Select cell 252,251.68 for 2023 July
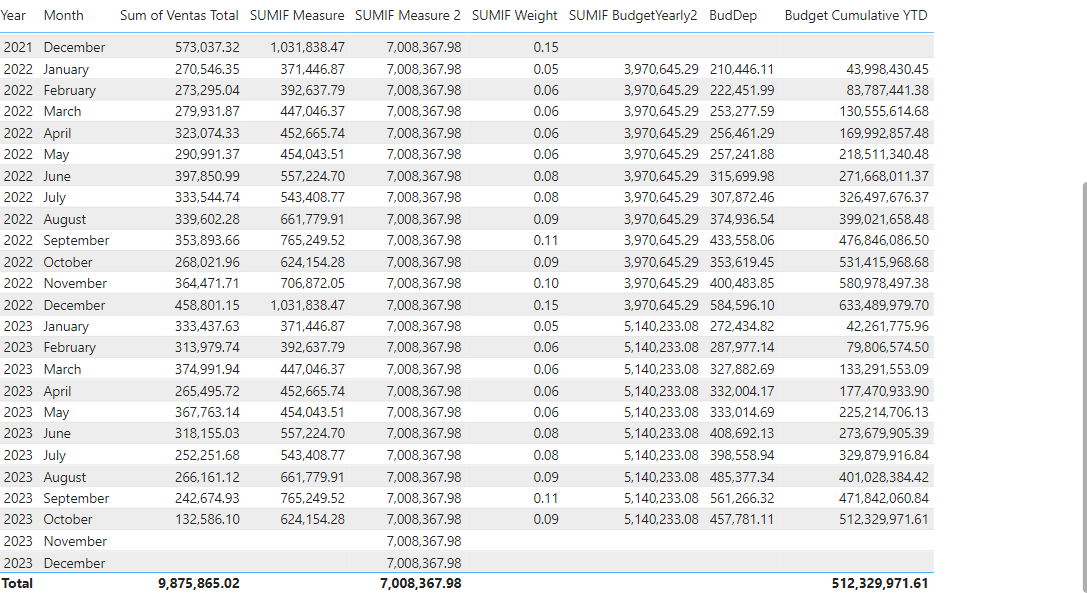 (207, 455)
